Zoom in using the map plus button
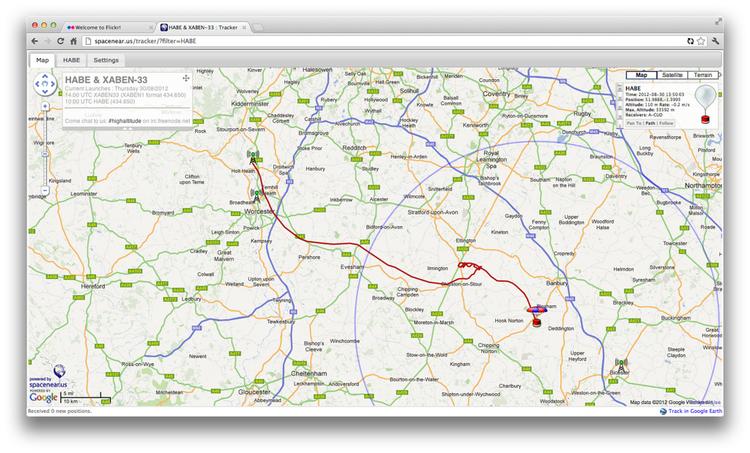Viewport: 750px width, 453px height. (45, 105)
